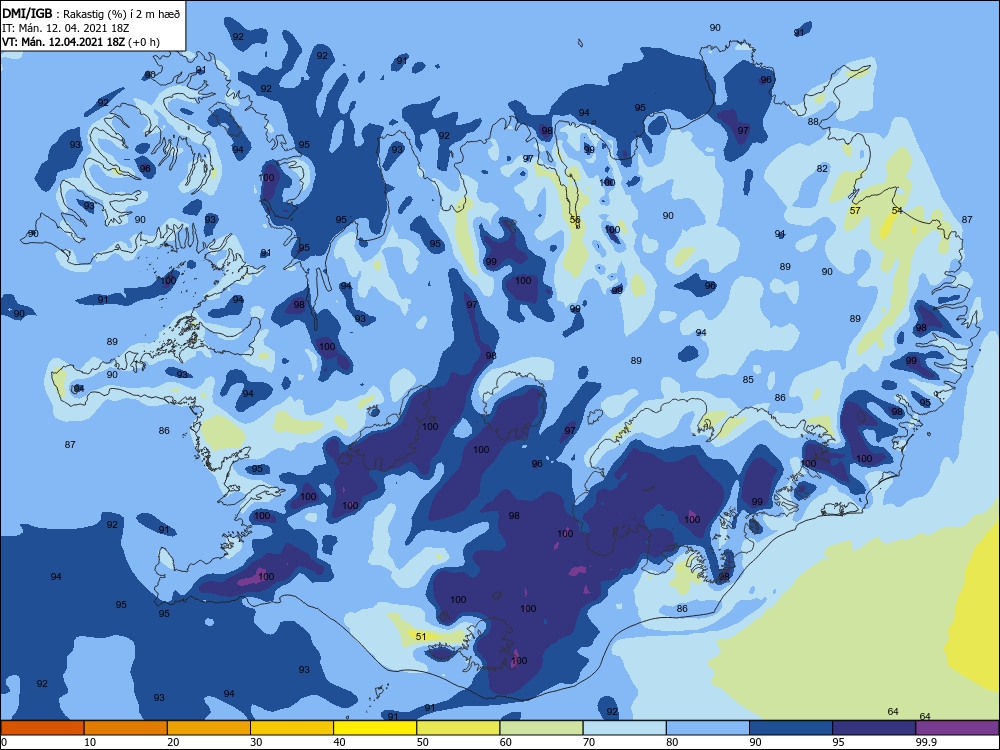Image resolution: width=1000 pixels, height=750 pixels.
Task: Click the '99.9' legend scale label
Action: (x=926, y=742)
